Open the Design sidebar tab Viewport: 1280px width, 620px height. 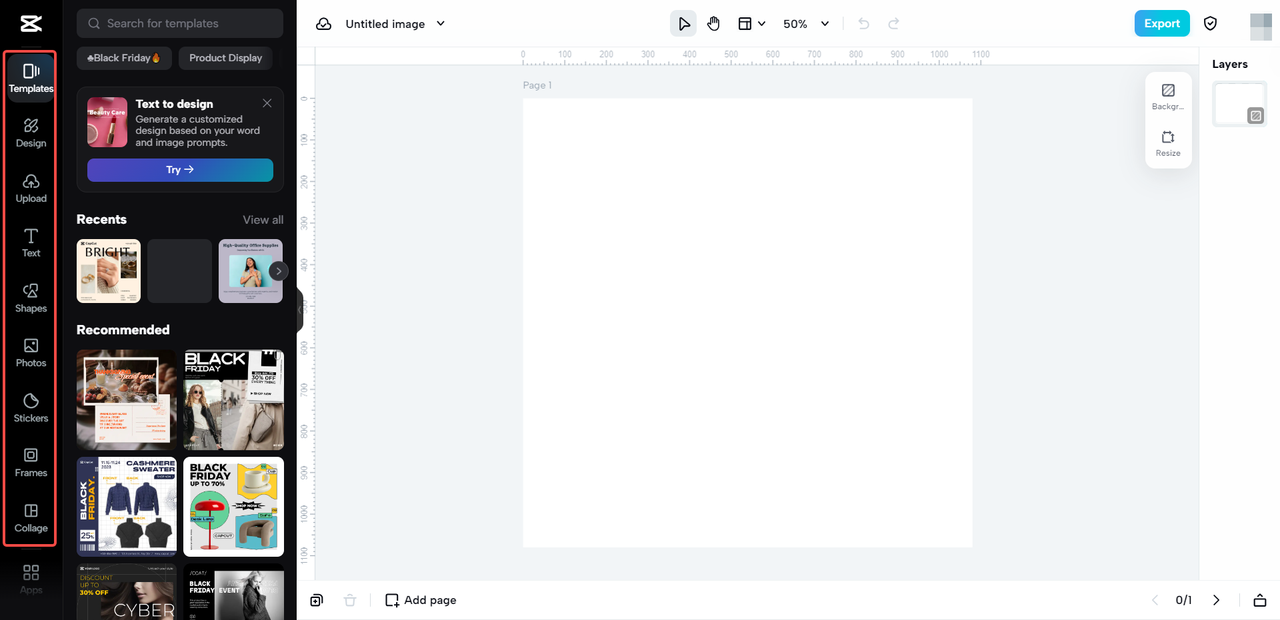click(x=31, y=133)
